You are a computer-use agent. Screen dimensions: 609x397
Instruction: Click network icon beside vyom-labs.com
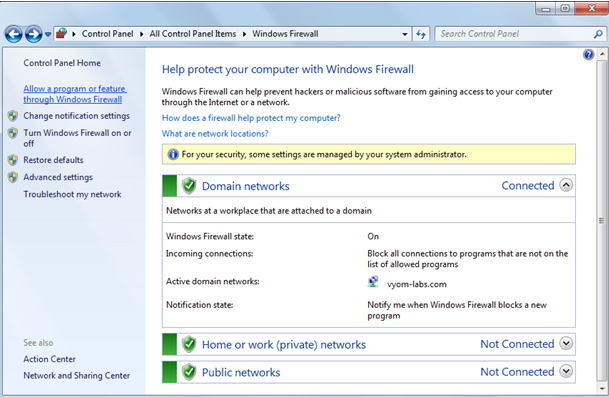click(x=373, y=282)
